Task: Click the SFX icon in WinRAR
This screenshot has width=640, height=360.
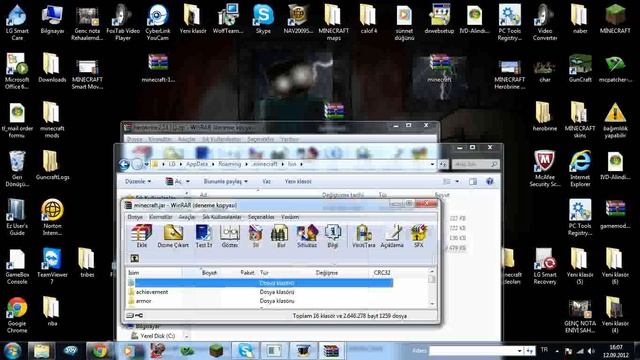Action: [x=419, y=236]
